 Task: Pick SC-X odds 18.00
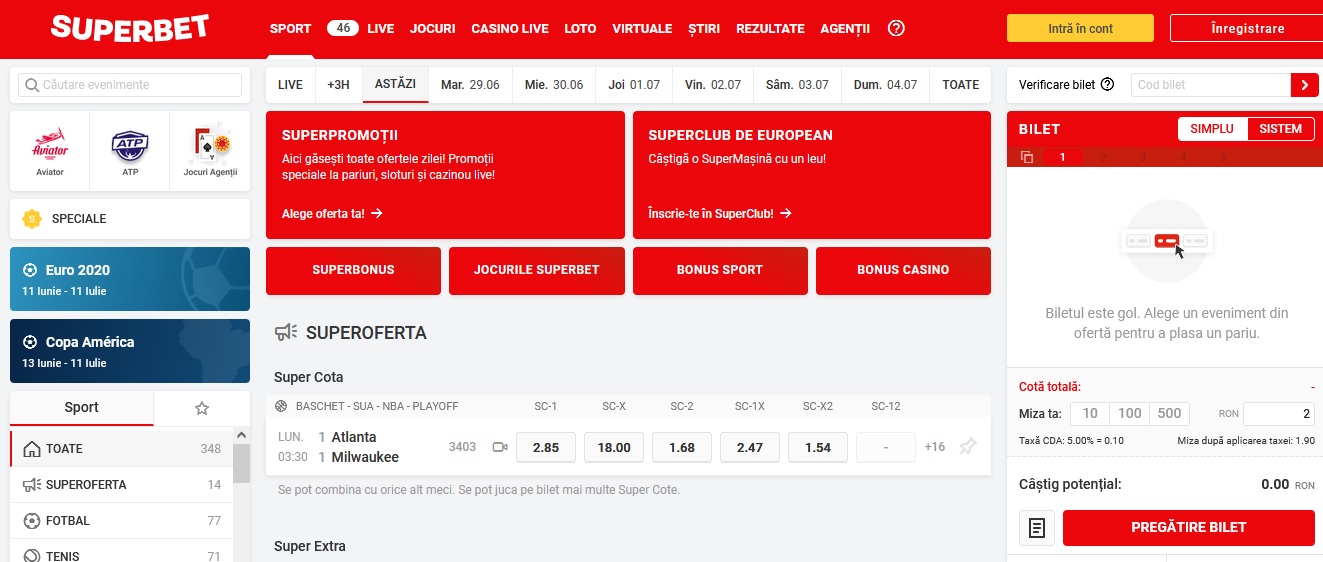[614, 447]
